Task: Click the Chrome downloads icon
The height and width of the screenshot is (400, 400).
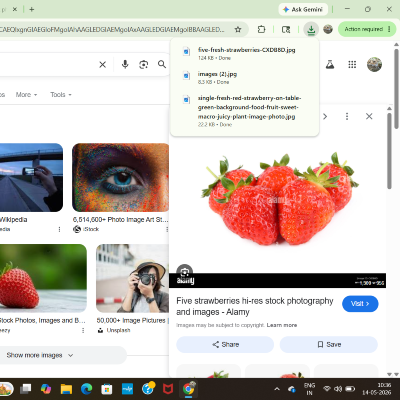Action: (311, 29)
